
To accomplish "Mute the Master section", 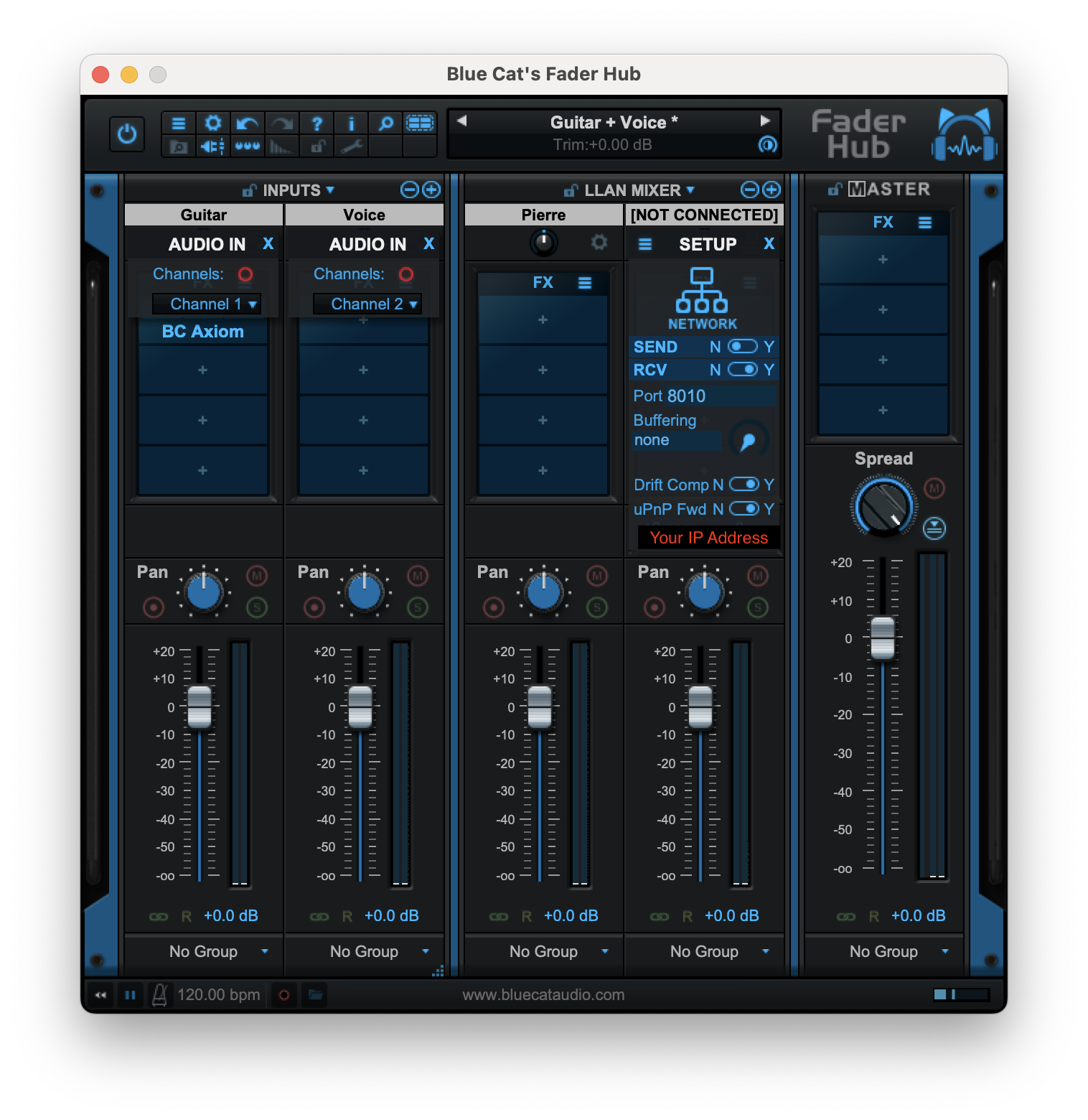I will 934,489.
